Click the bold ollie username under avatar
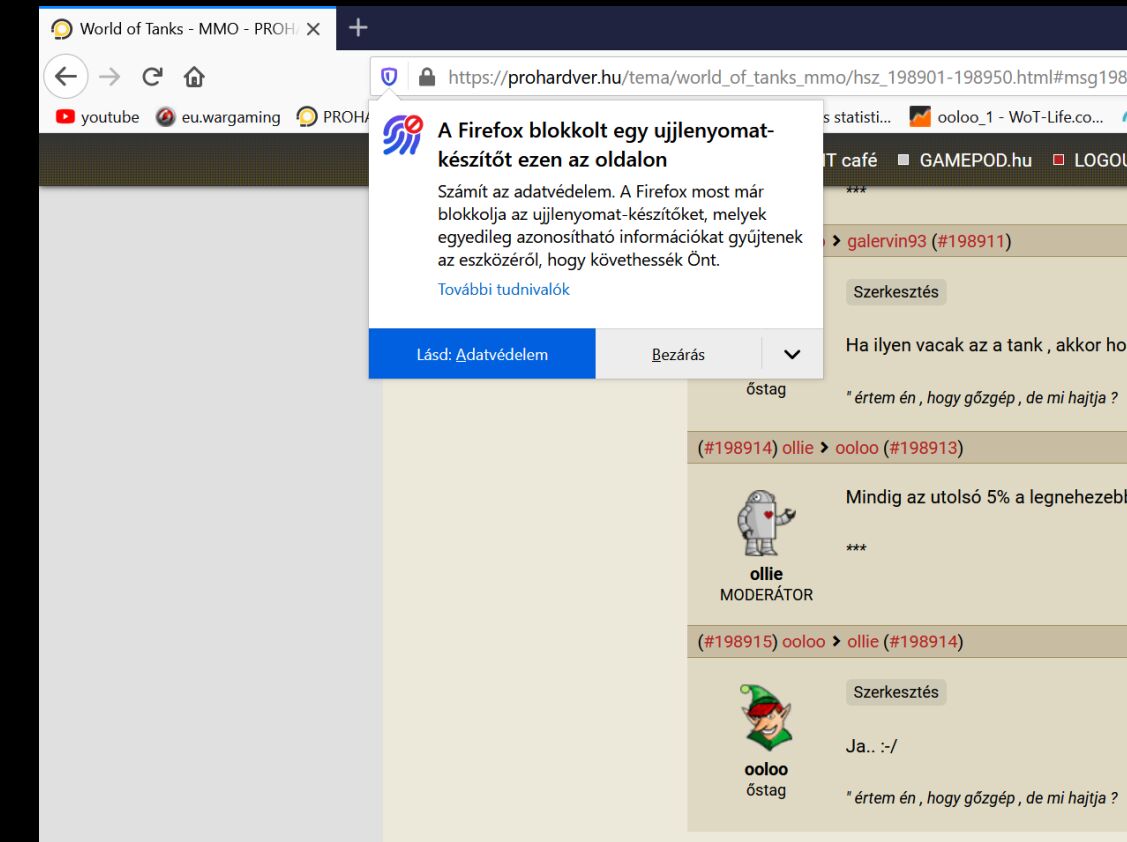This screenshot has width=1127, height=842. click(x=766, y=574)
